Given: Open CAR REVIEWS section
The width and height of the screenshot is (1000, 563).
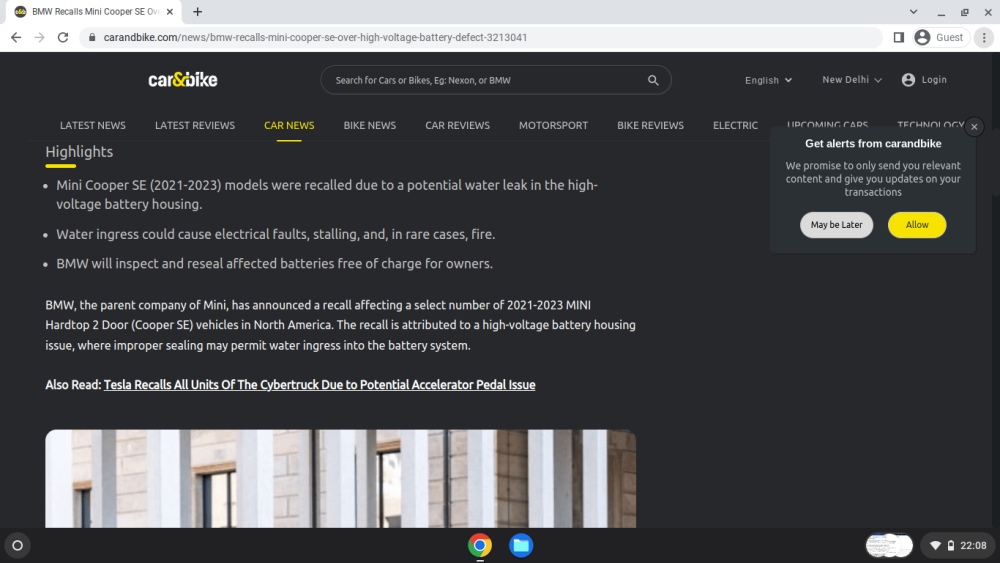Looking at the screenshot, I should tap(457, 126).
